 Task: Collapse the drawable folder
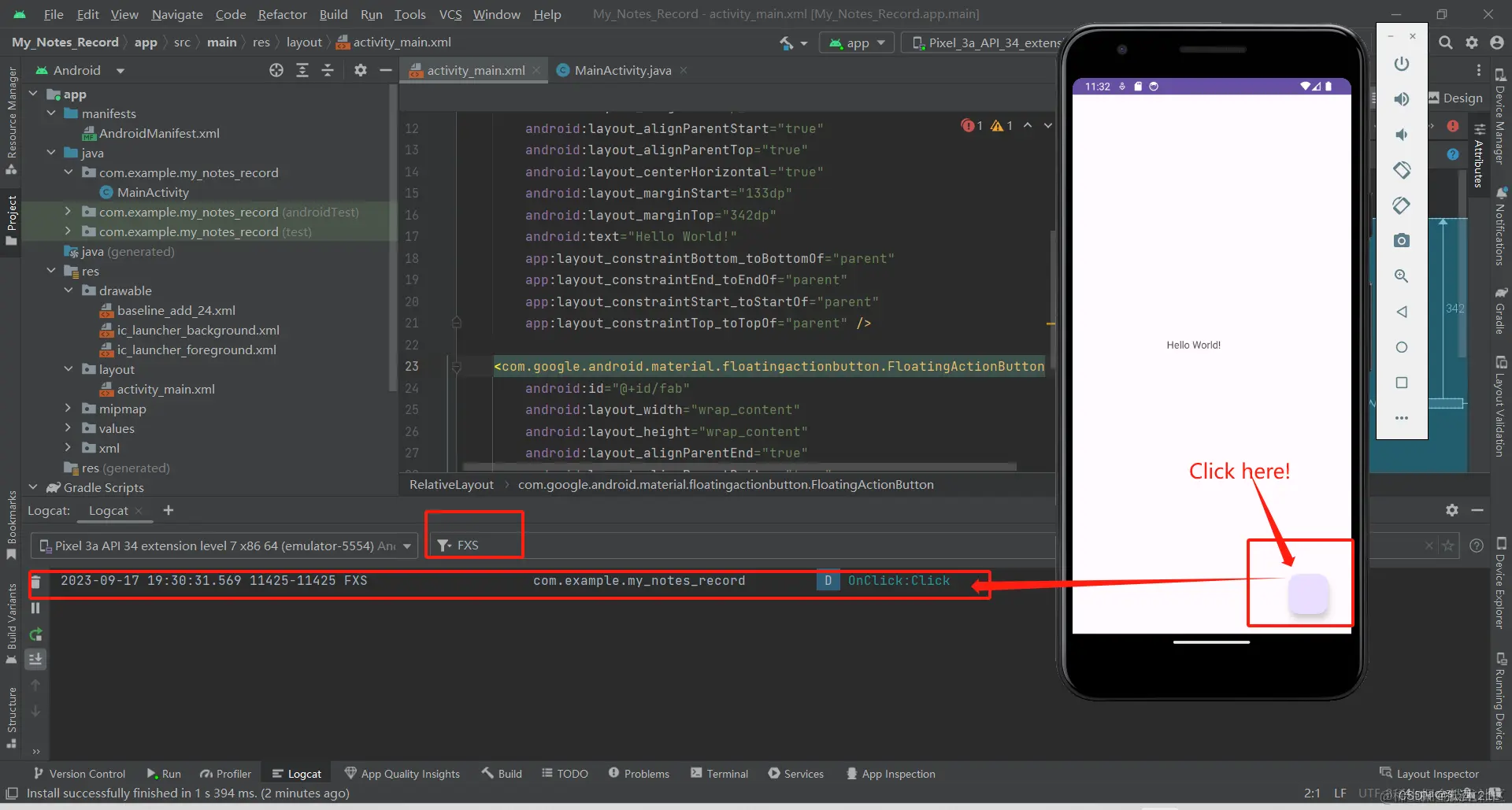(x=69, y=290)
